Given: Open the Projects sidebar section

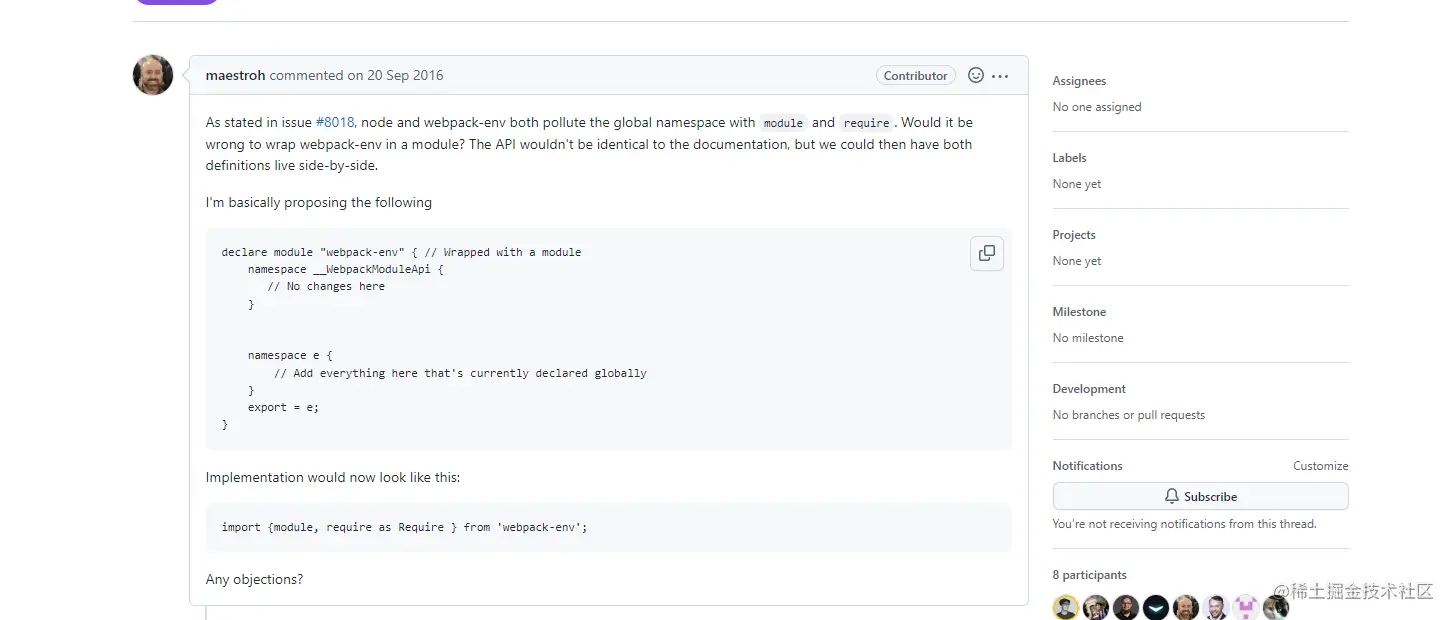Looking at the screenshot, I should pyautogui.click(x=1074, y=235).
